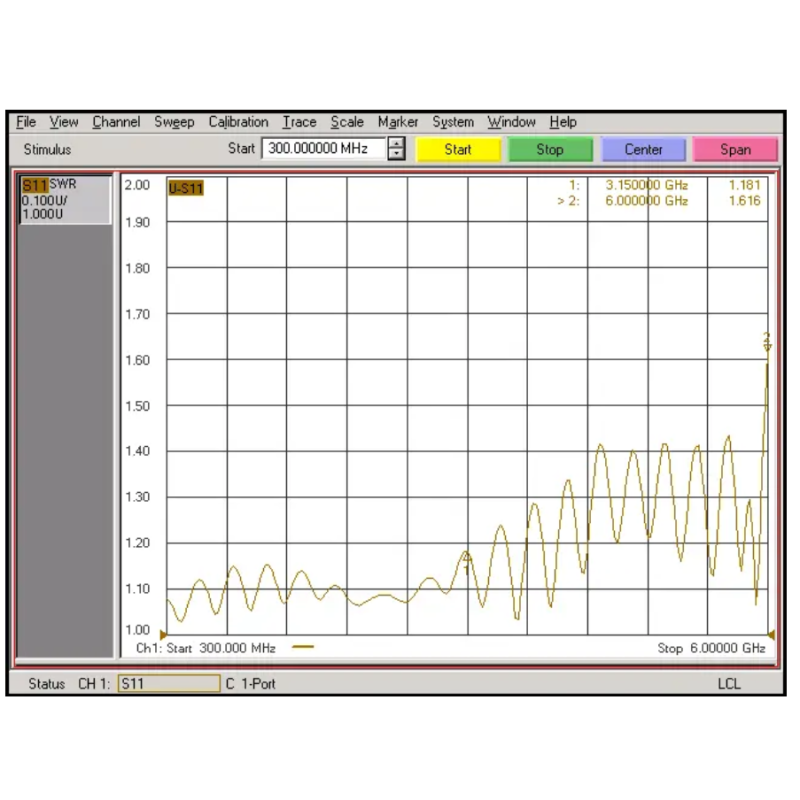
Task: Decrement start frequency with the down arrow
Action: point(397,155)
